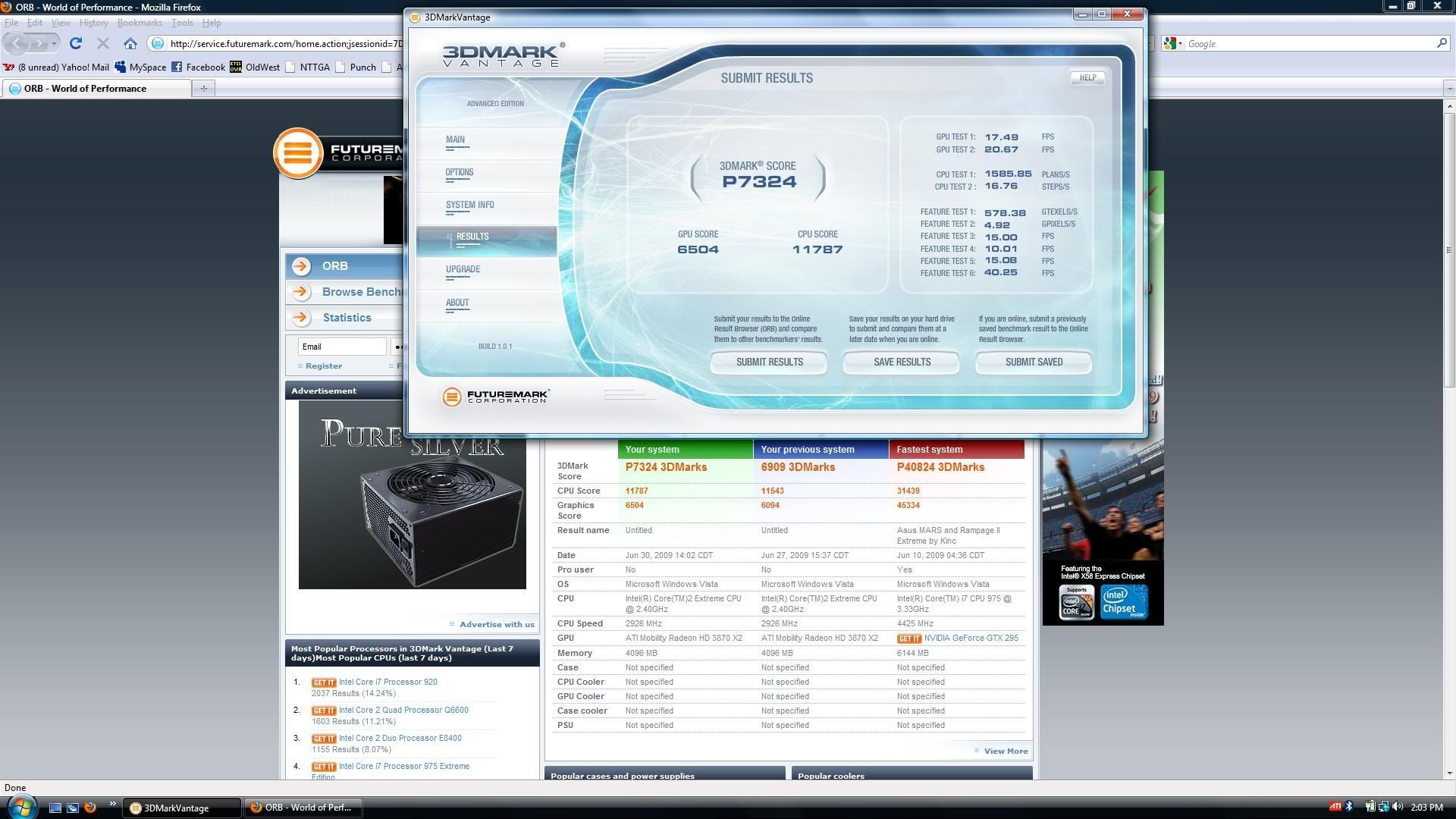The image size is (1456, 819).
Task: Open Intel Core i7 Processor 920 link
Action: pyautogui.click(x=388, y=682)
